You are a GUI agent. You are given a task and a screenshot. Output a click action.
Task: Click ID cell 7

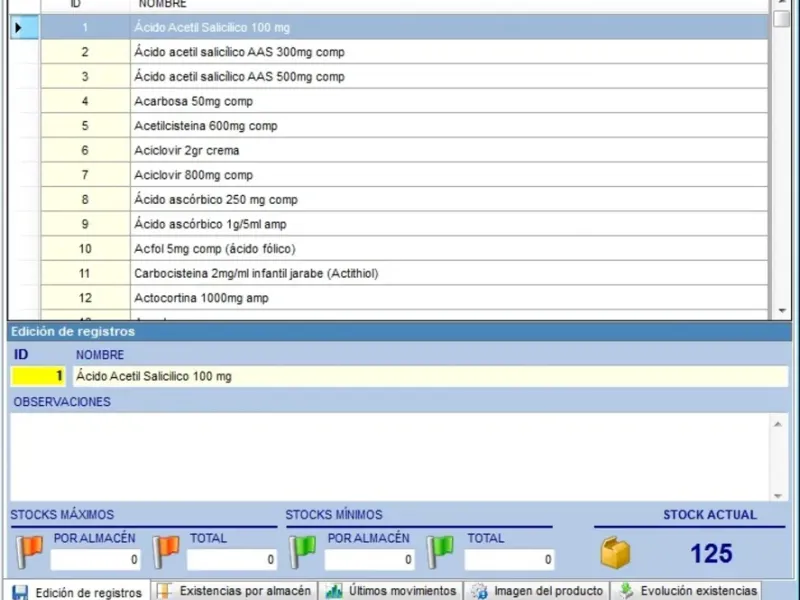[85, 175]
